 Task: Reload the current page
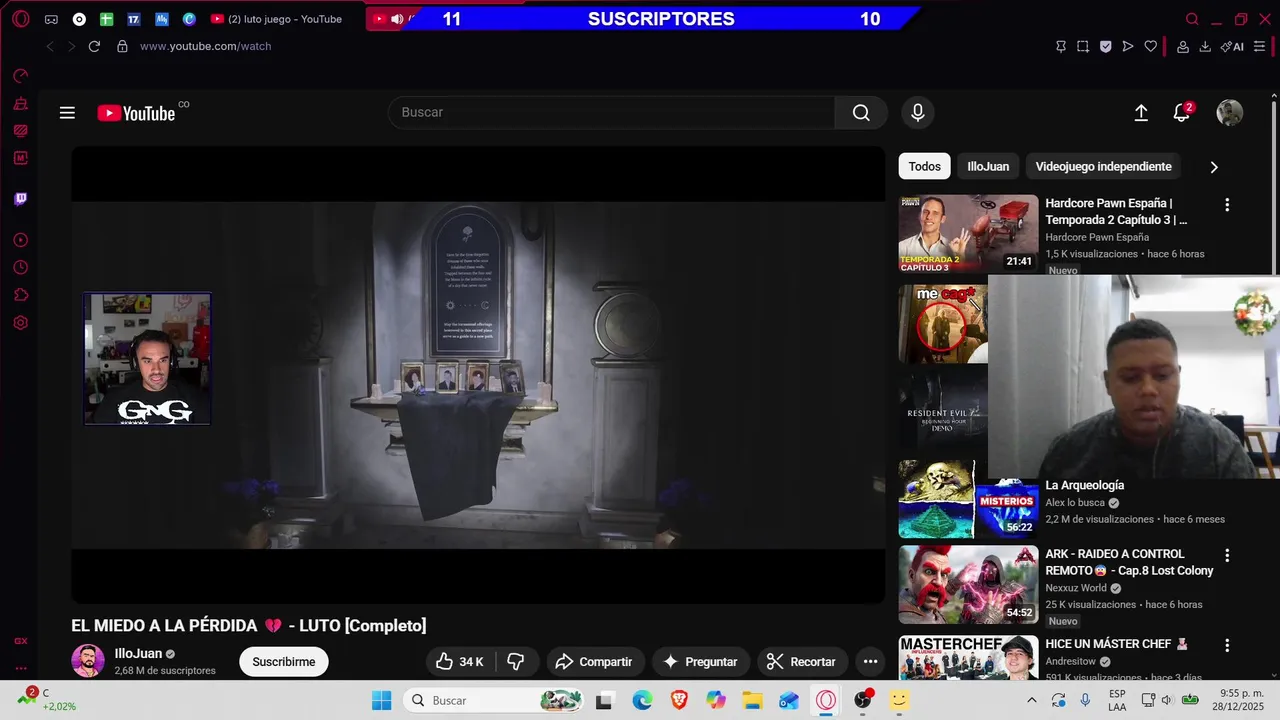(94, 46)
